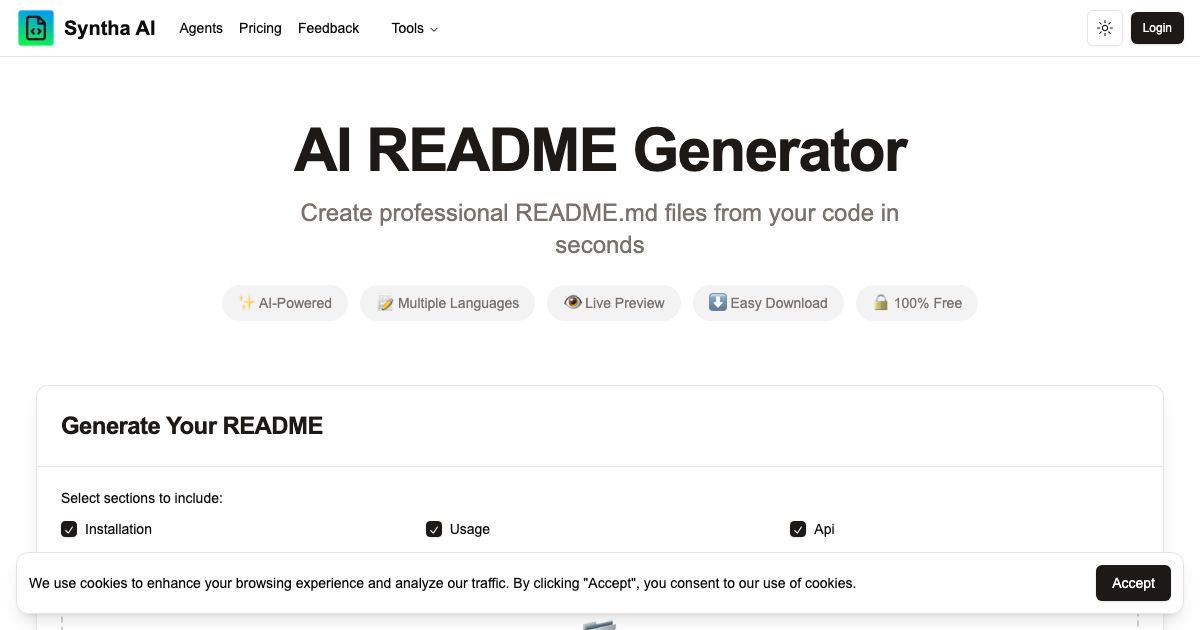The height and width of the screenshot is (630, 1200).
Task: Click the Login button
Action: 1157,28
